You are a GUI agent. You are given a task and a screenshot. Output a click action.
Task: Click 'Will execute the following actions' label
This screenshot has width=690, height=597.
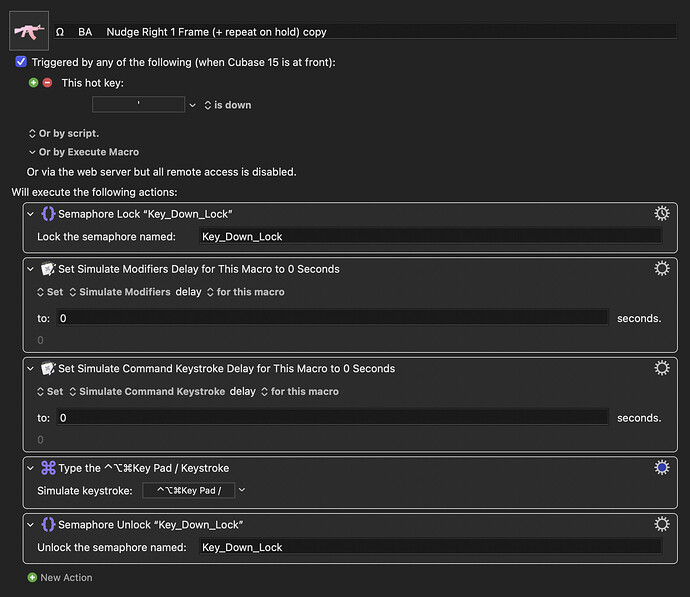pos(95,192)
